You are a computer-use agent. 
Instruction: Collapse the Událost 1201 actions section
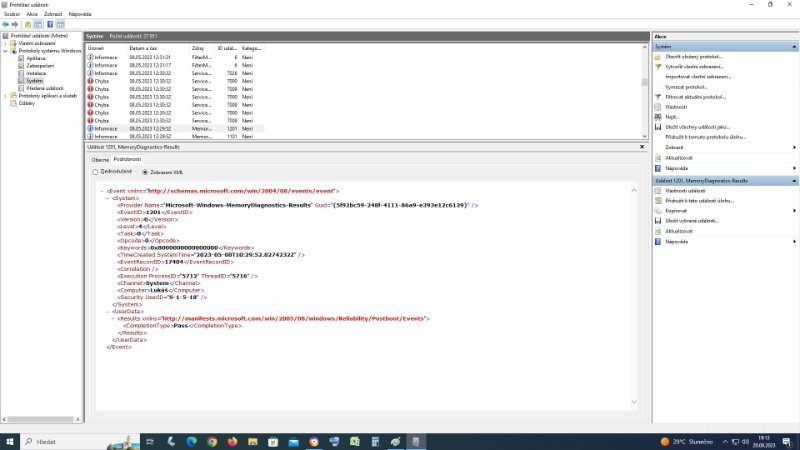[794, 181]
